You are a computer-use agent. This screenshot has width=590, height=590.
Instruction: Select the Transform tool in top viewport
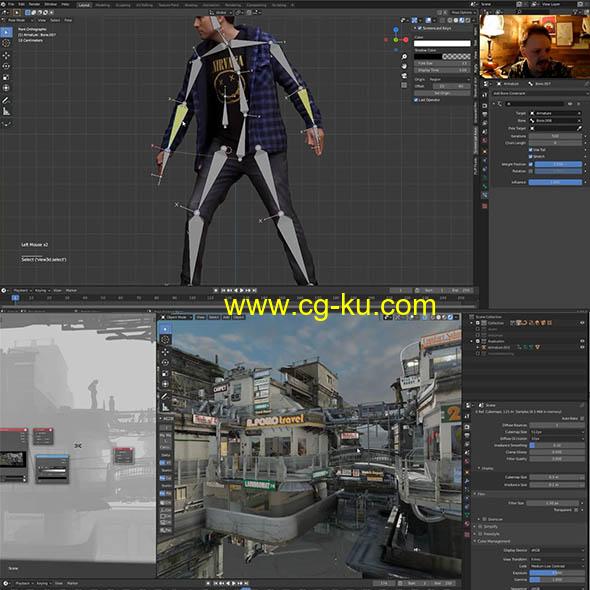pos(6,88)
